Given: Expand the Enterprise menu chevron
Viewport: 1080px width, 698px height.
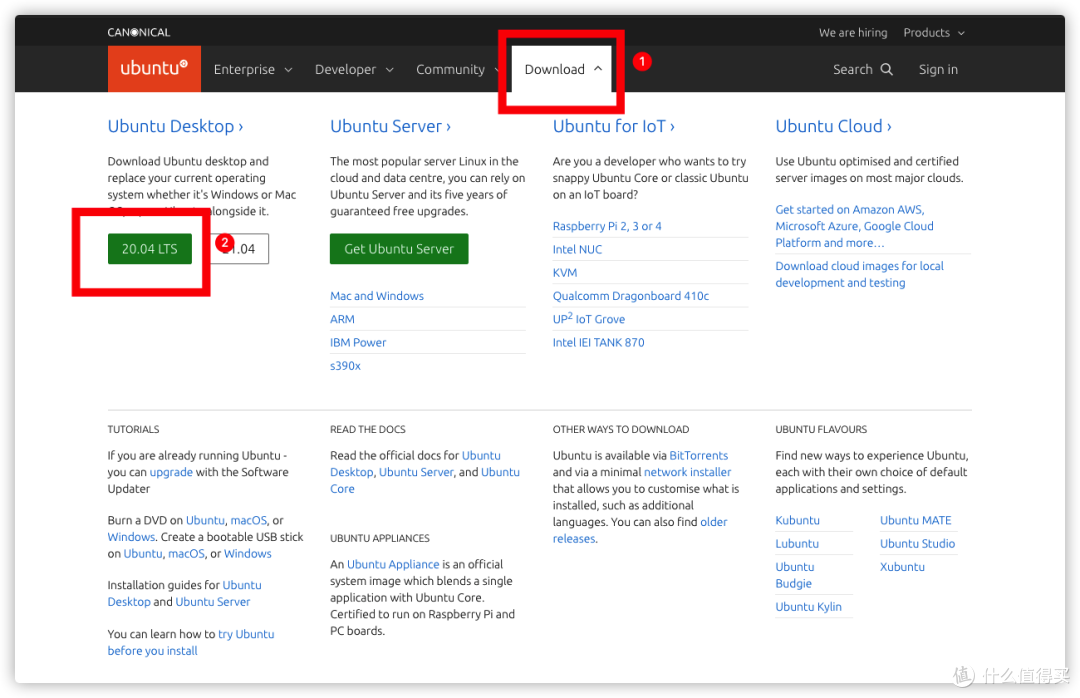Looking at the screenshot, I should click(289, 70).
